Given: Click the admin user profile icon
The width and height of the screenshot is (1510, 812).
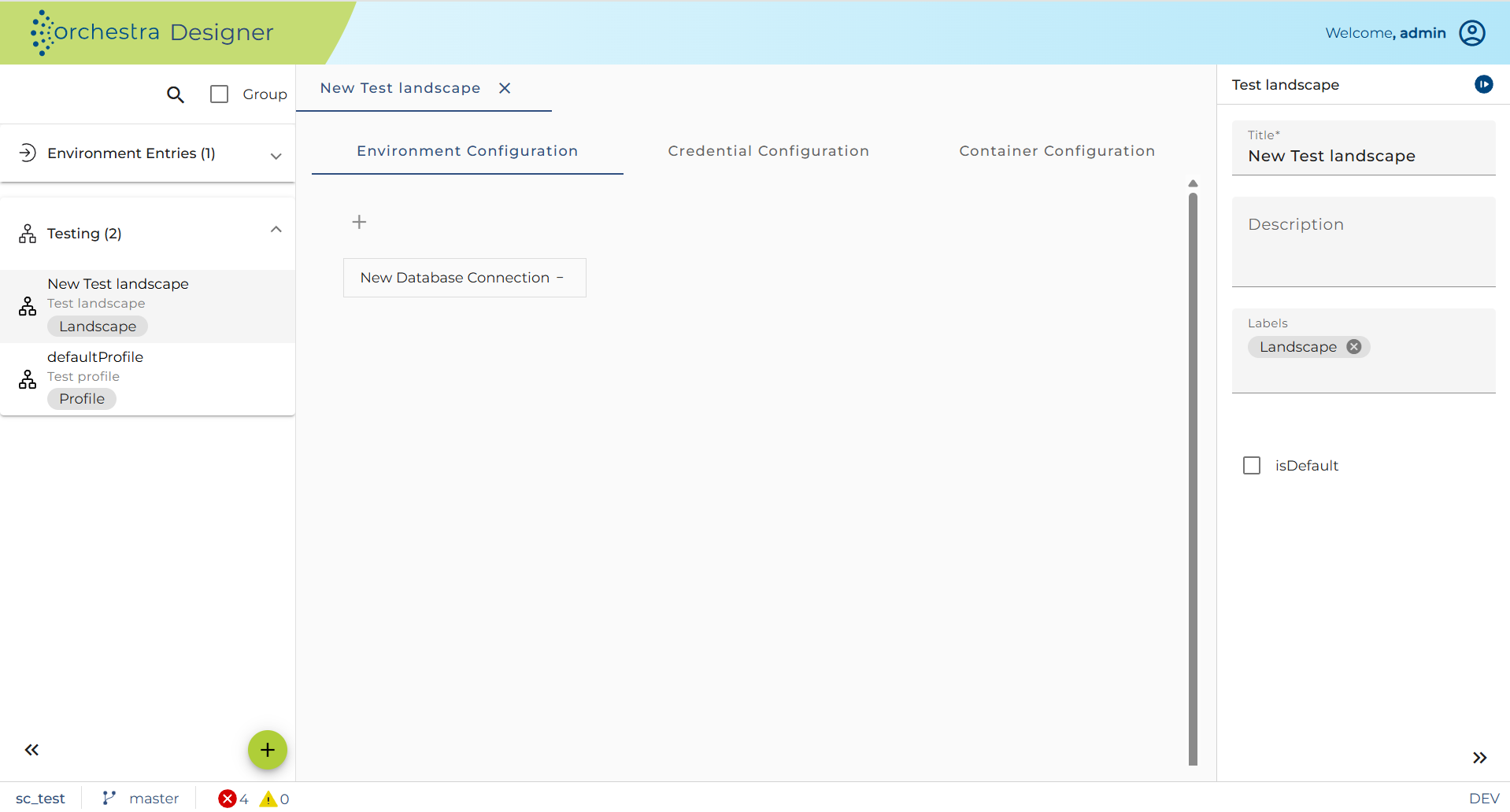Looking at the screenshot, I should [x=1471, y=33].
